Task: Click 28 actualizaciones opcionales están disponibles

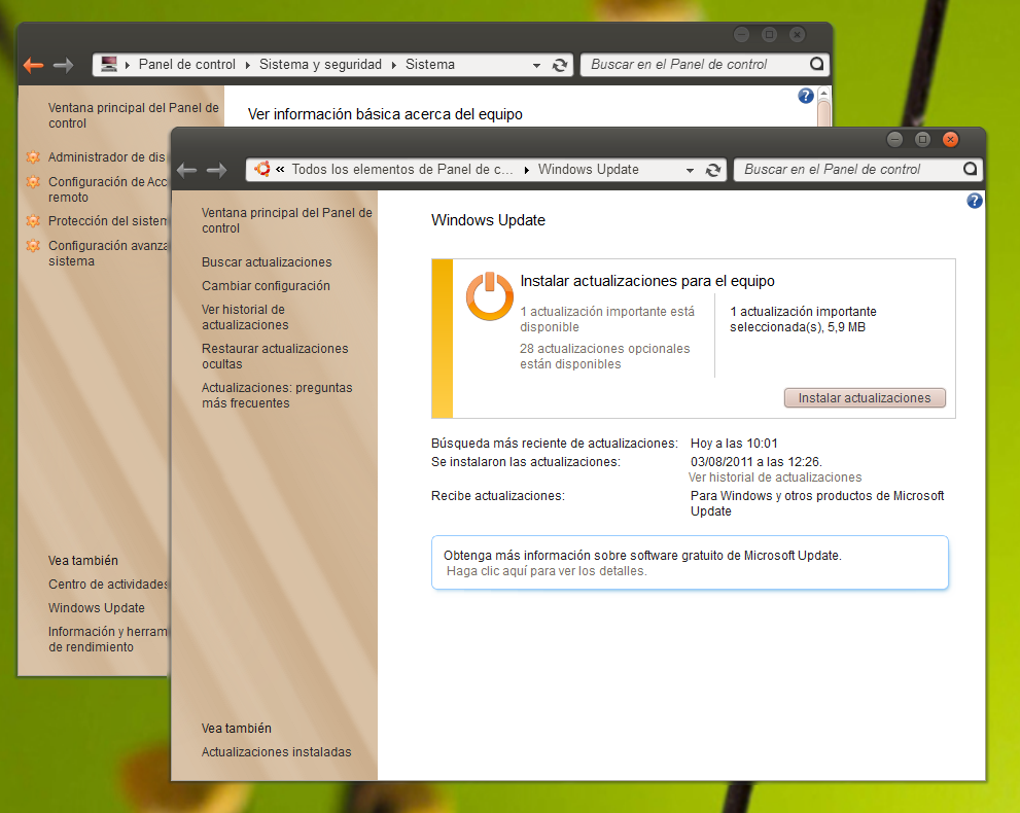Action: [604, 356]
